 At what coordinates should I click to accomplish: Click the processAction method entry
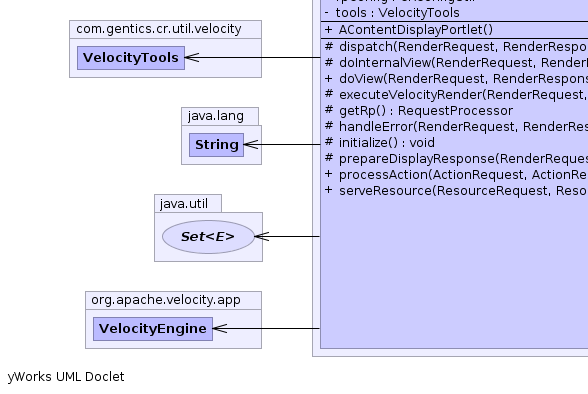click(x=456, y=175)
